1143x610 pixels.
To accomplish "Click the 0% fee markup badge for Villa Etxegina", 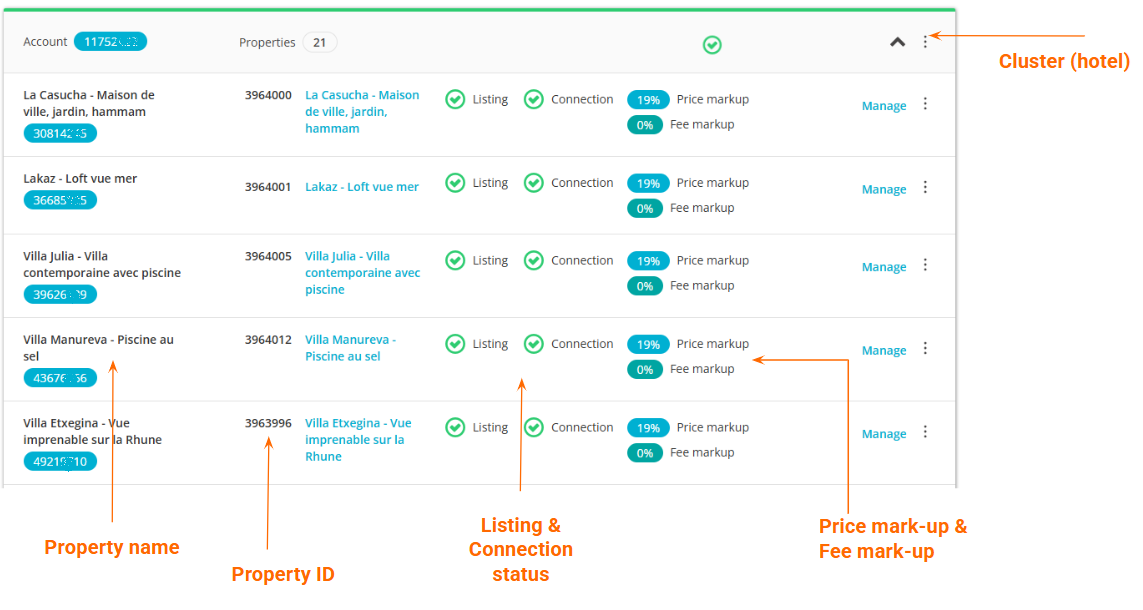I will [x=645, y=453].
